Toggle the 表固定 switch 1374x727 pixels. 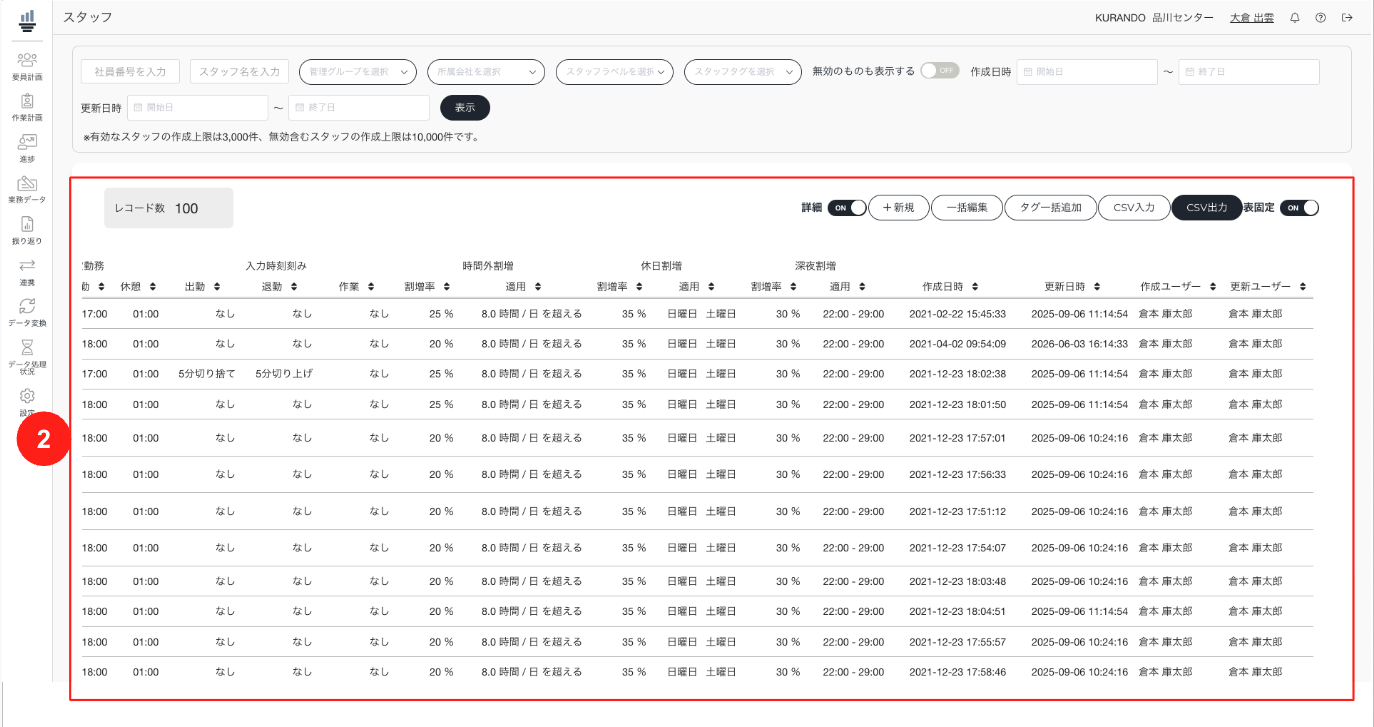(x=1299, y=208)
